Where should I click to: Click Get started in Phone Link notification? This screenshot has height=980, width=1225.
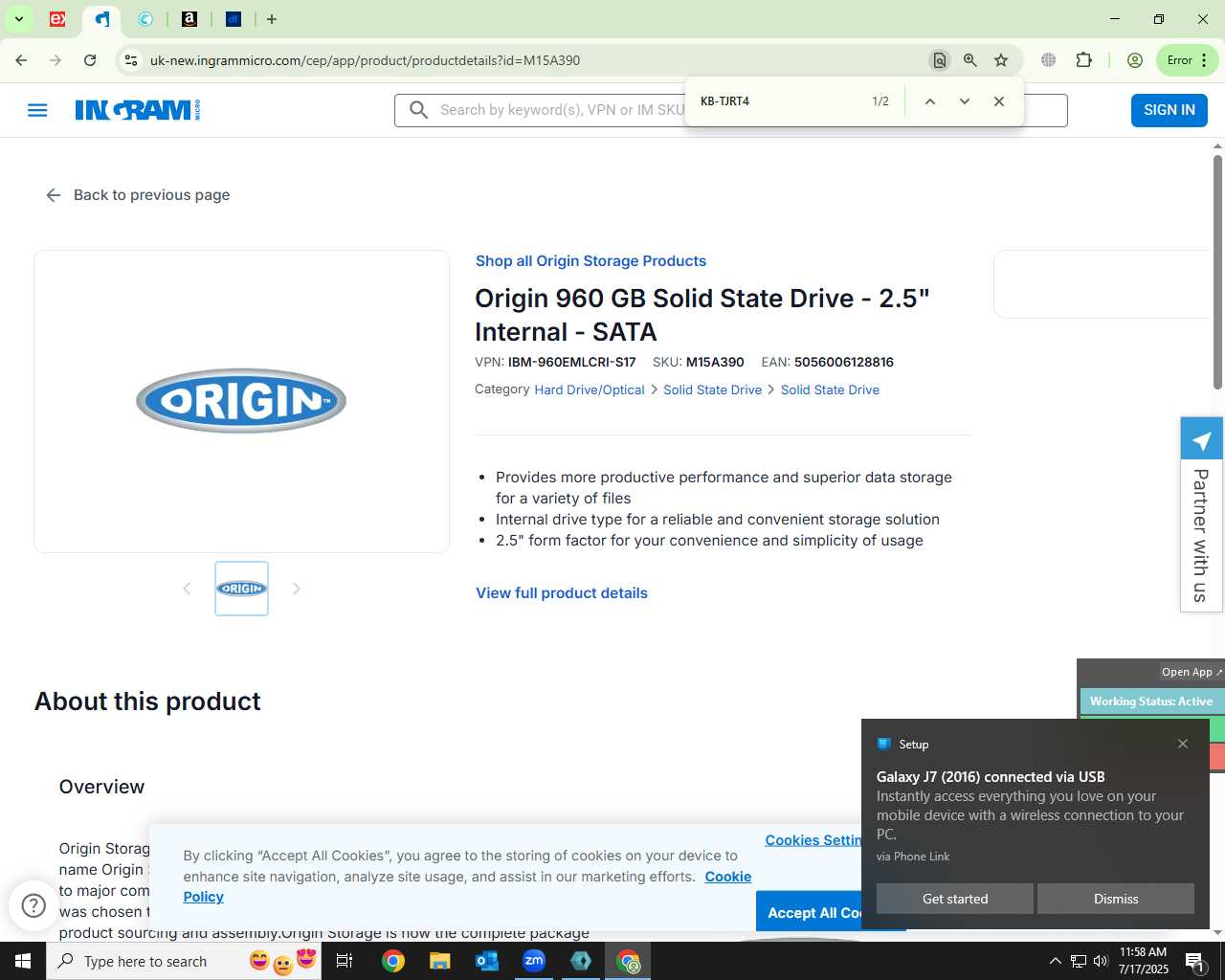954,899
